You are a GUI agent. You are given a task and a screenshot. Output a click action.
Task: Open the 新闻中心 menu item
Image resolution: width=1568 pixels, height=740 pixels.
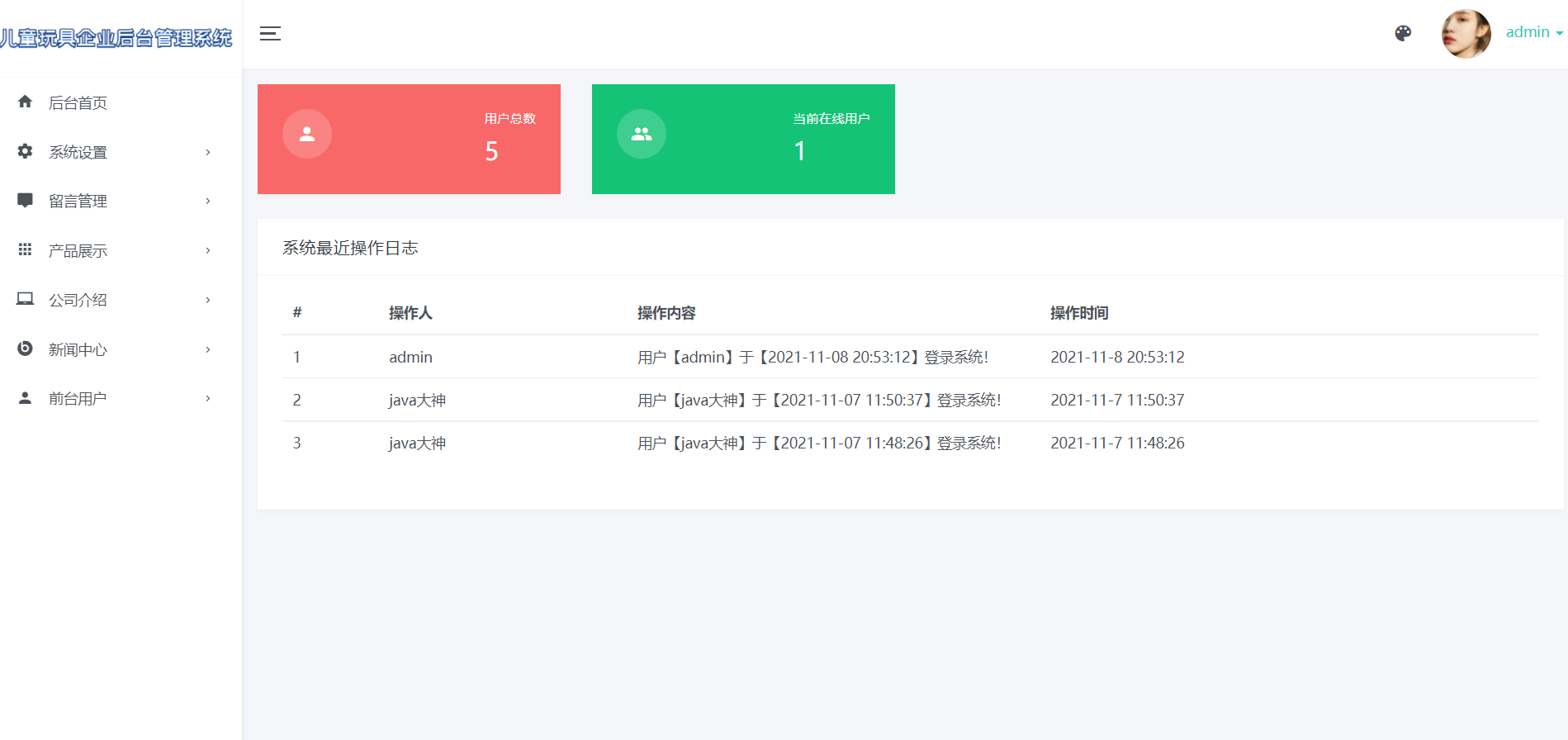click(121, 349)
